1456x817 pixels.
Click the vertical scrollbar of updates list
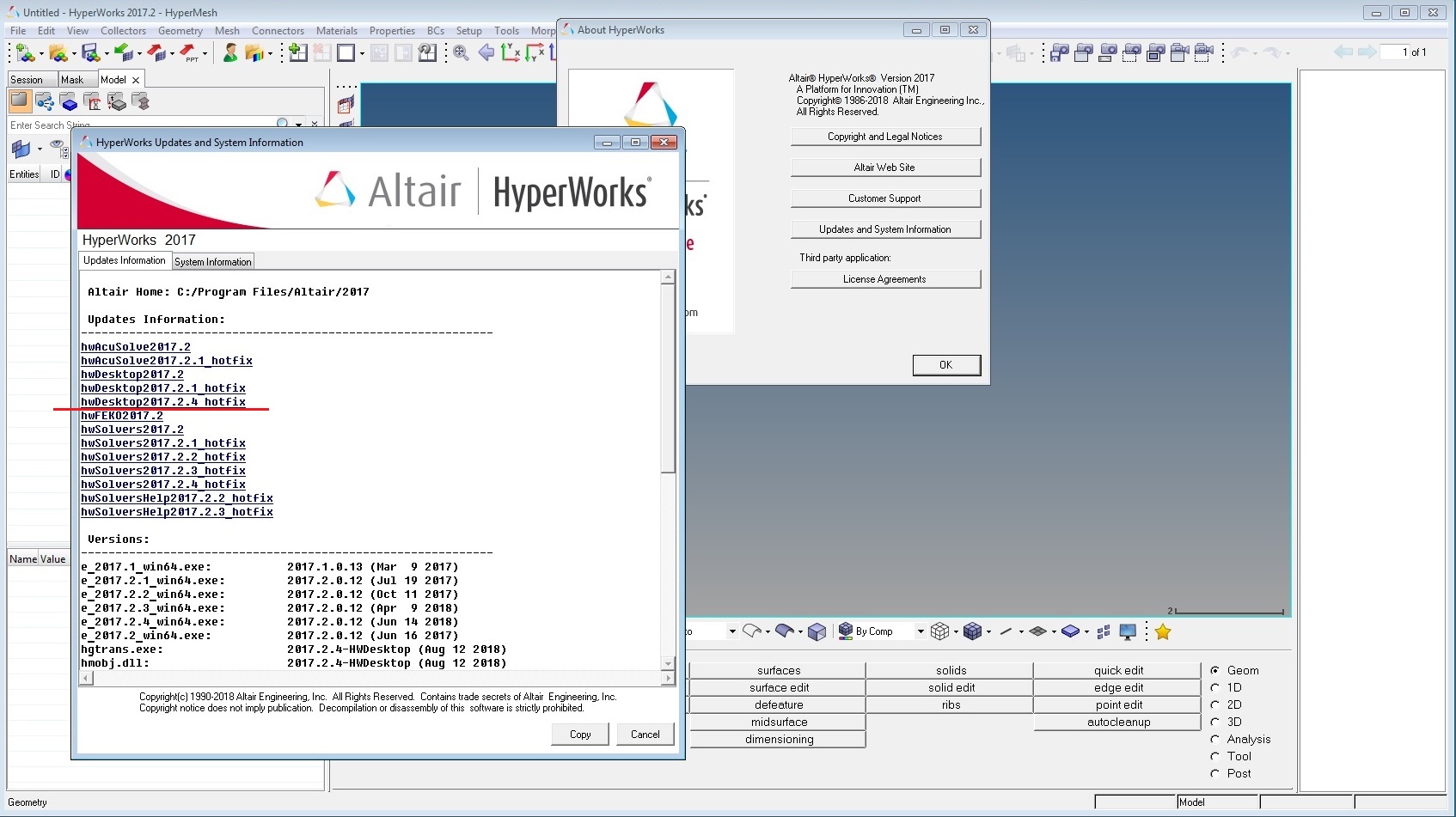668,470
